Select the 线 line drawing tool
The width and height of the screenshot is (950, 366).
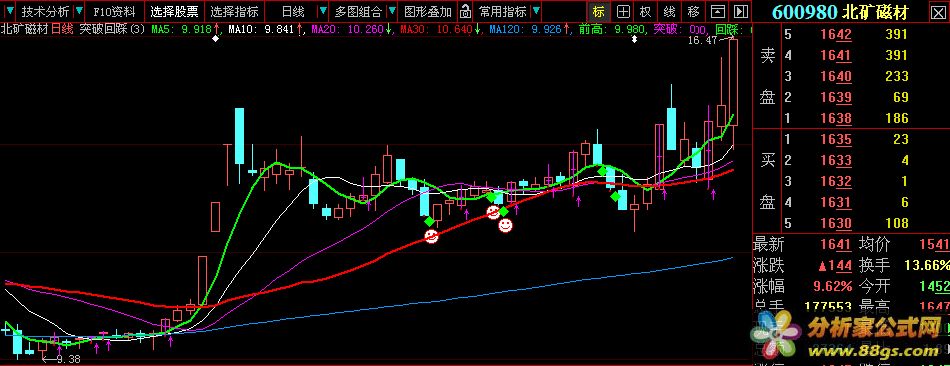(669, 11)
